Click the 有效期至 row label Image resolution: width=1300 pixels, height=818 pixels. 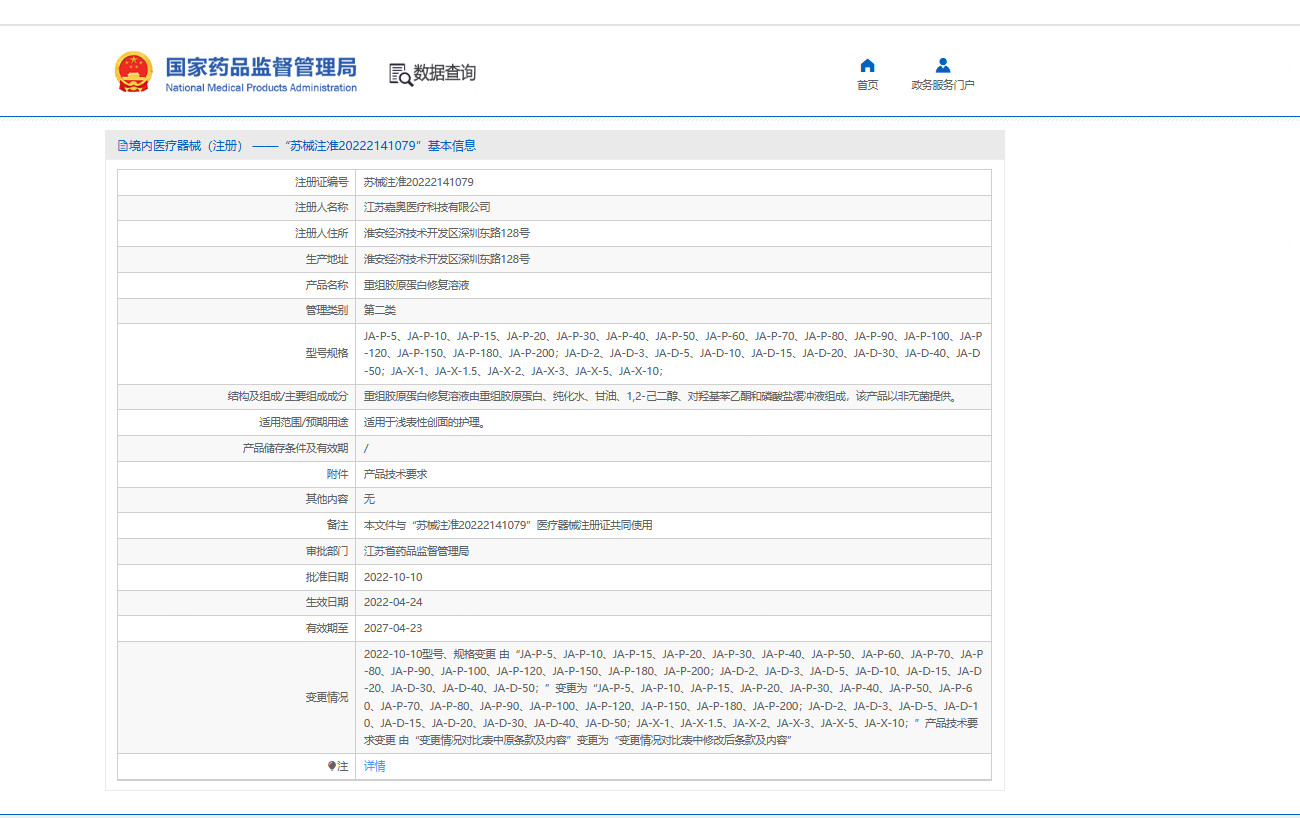[327, 628]
